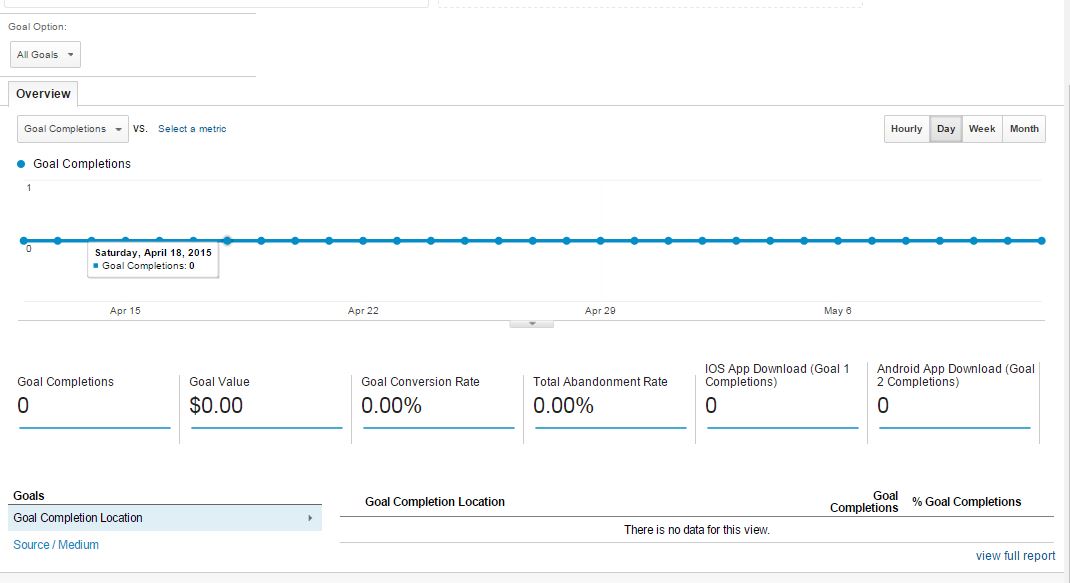Image resolution: width=1070 pixels, height=583 pixels.
Task: Select the Total Abandonment Rate scorecard
Action: [x=610, y=398]
